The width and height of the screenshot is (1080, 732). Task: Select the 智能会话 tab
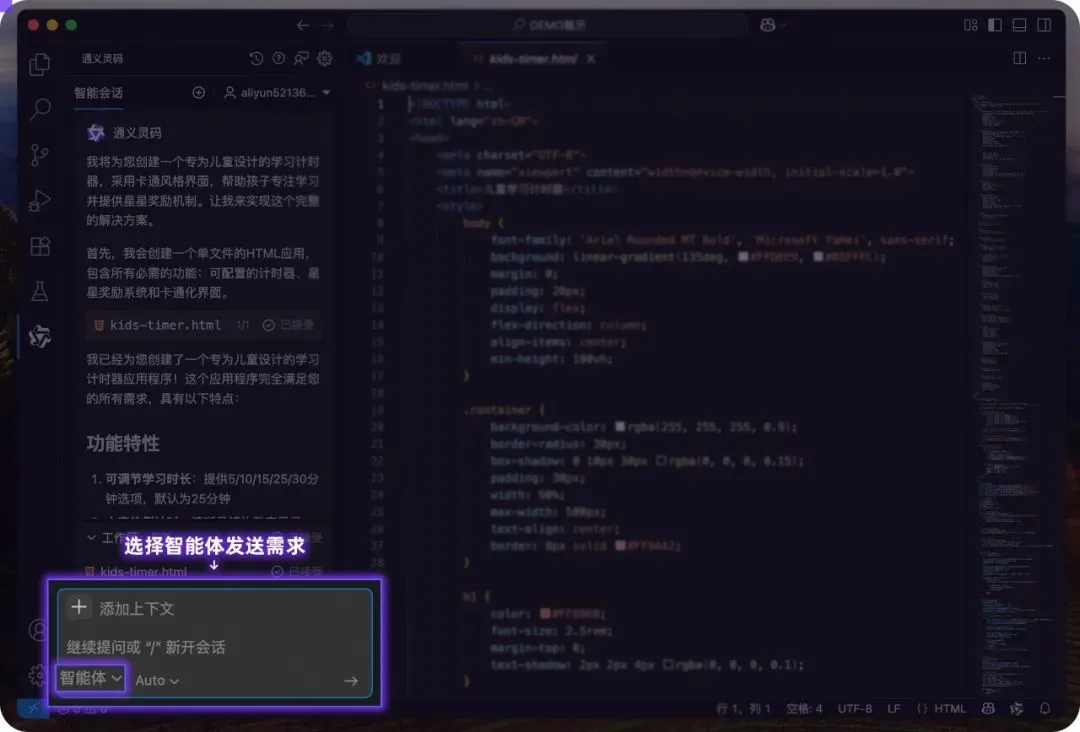point(98,93)
